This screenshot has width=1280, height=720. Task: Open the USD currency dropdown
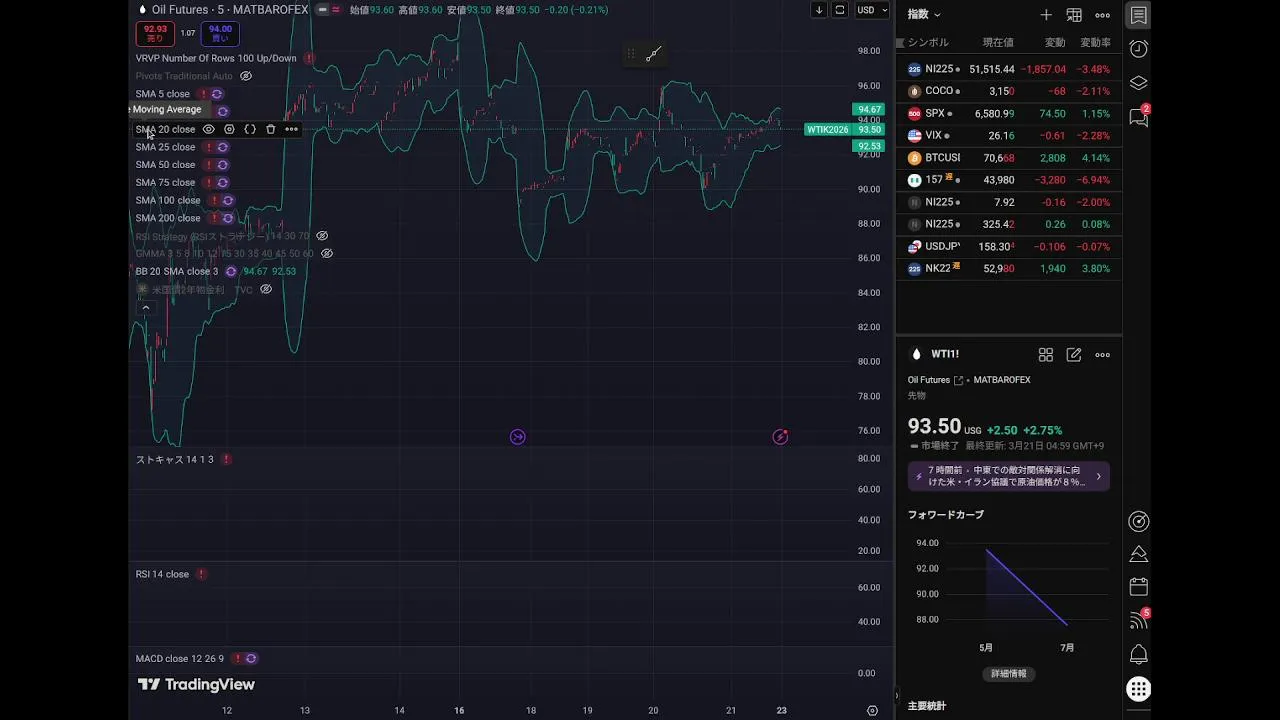[x=872, y=10]
